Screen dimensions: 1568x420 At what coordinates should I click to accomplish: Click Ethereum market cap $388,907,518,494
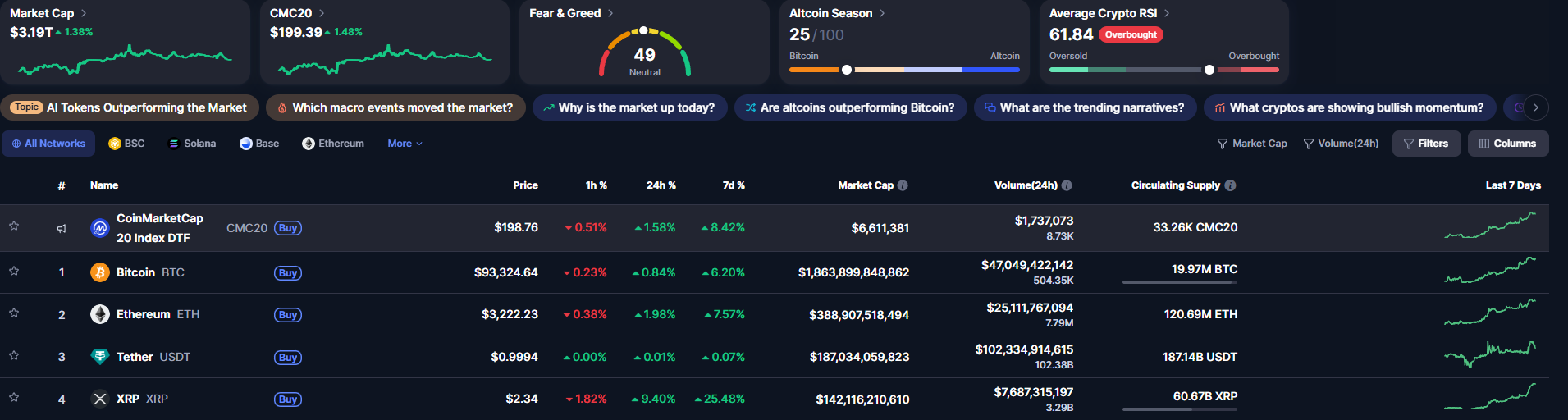(x=859, y=315)
